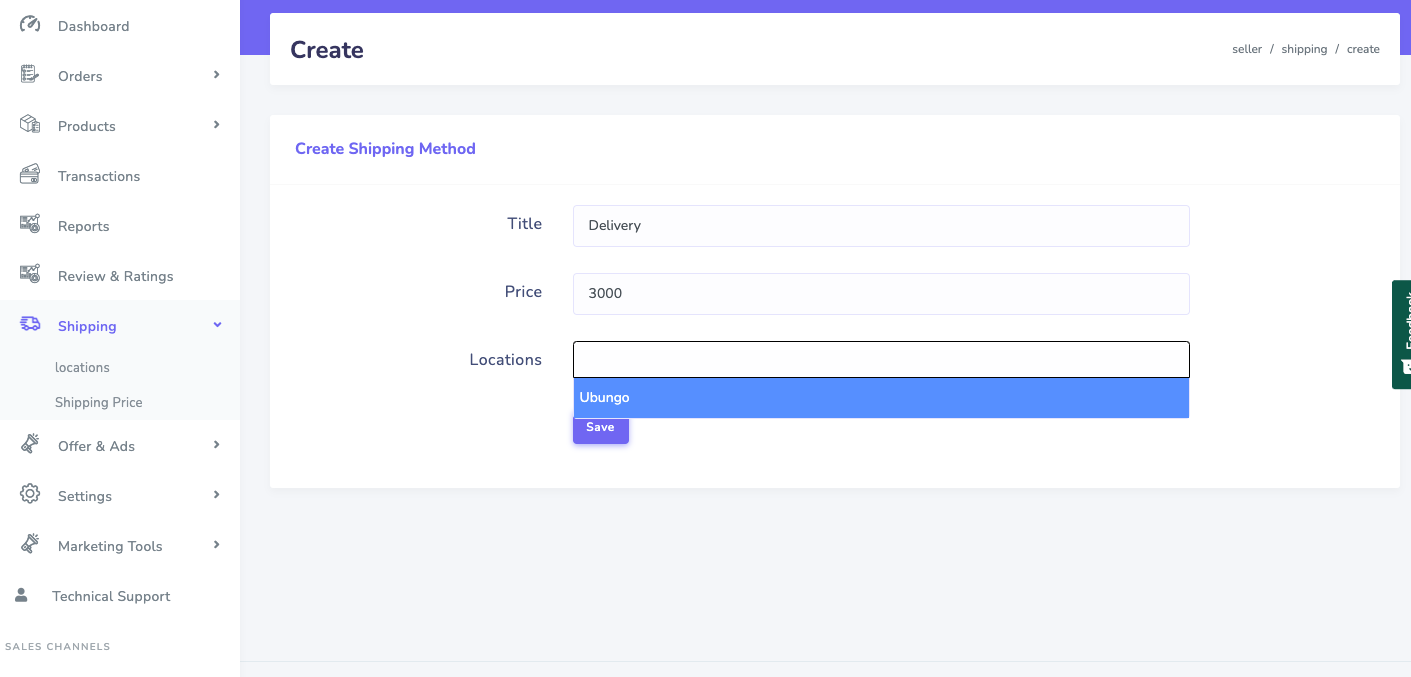This screenshot has width=1411, height=677.
Task: Follow the shipping breadcrumb link
Action: pyautogui.click(x=1304, y=49)
